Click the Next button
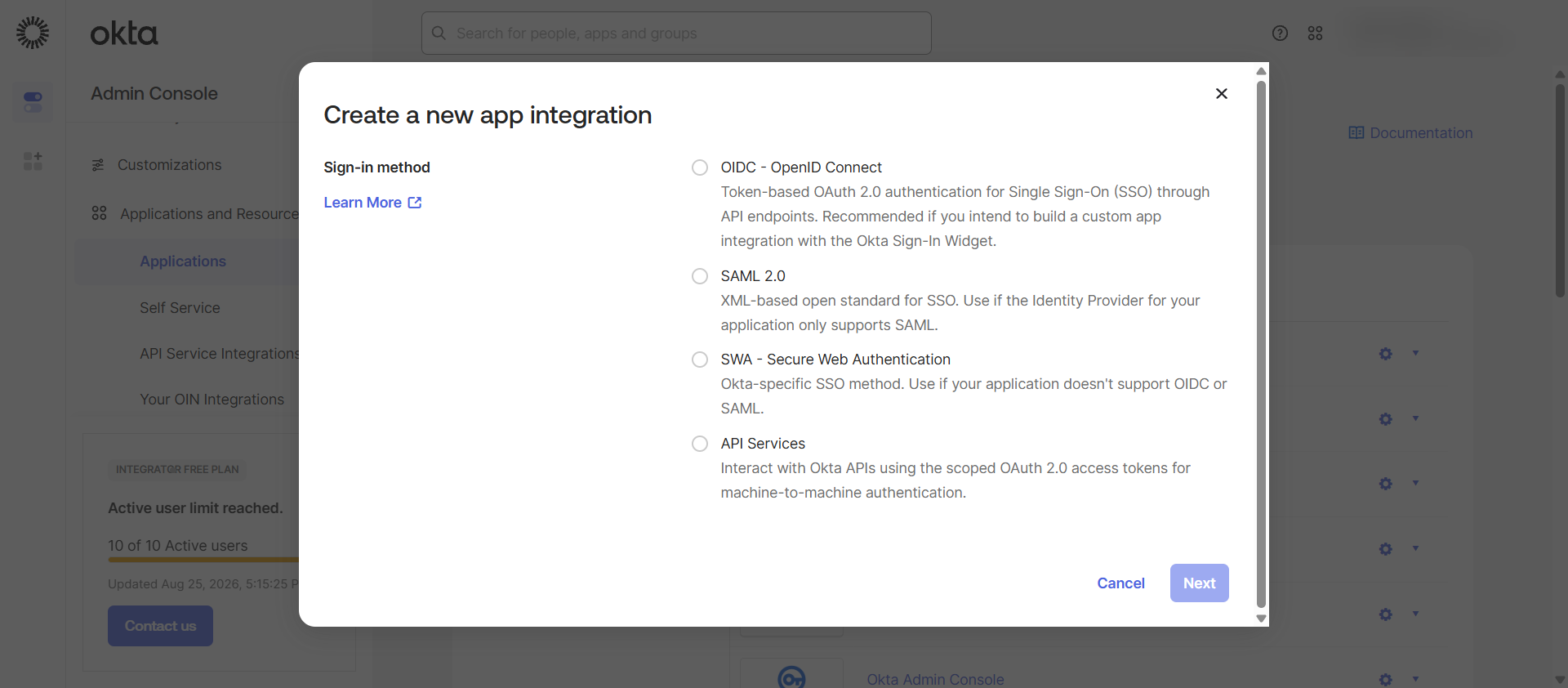The width and height of the screenshot is (1568, 688). tap(1199, 583)
